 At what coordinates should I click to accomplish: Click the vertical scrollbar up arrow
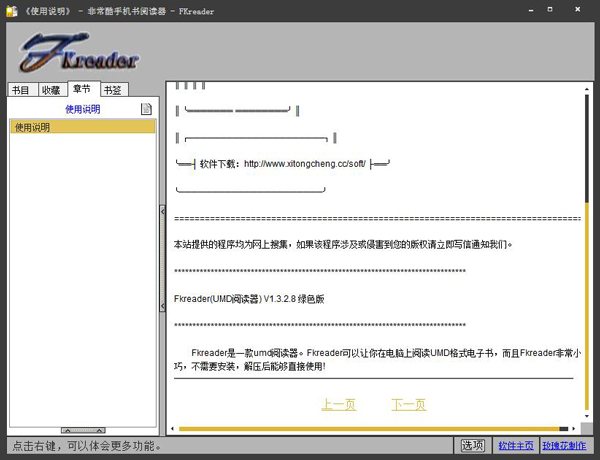pos(587,89)
